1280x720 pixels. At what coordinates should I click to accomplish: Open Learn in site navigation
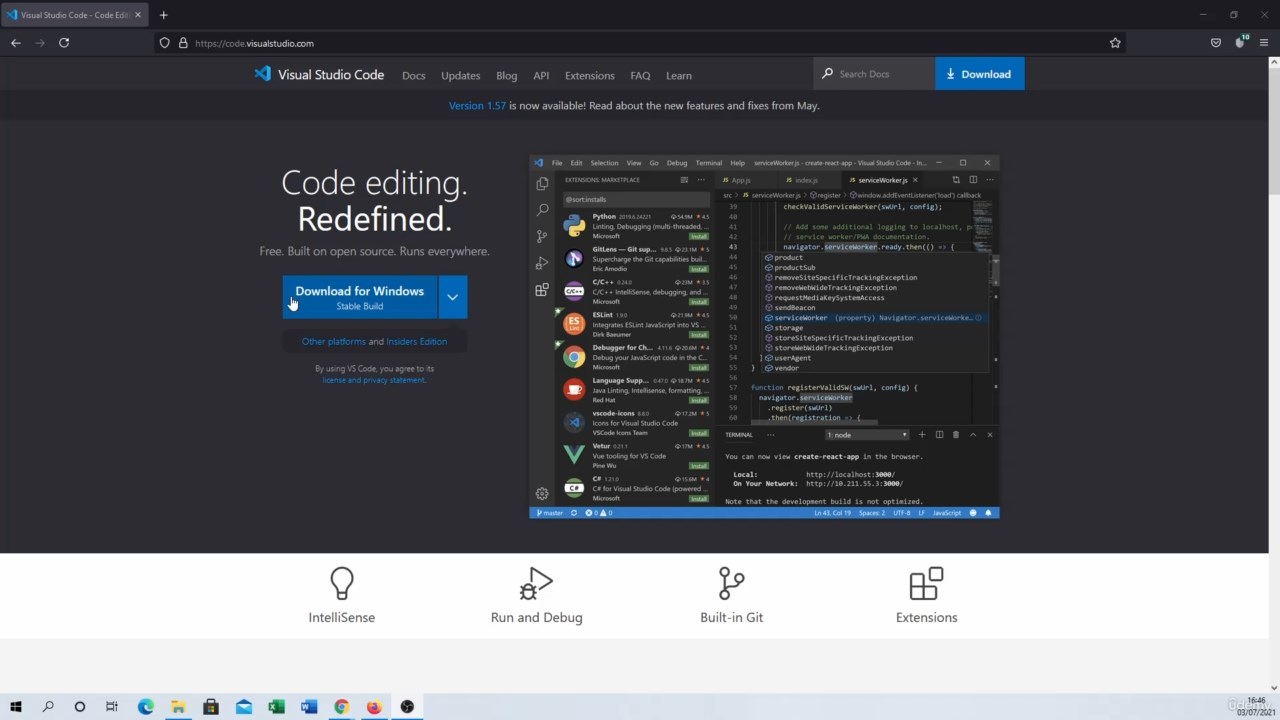click(679, 76)
